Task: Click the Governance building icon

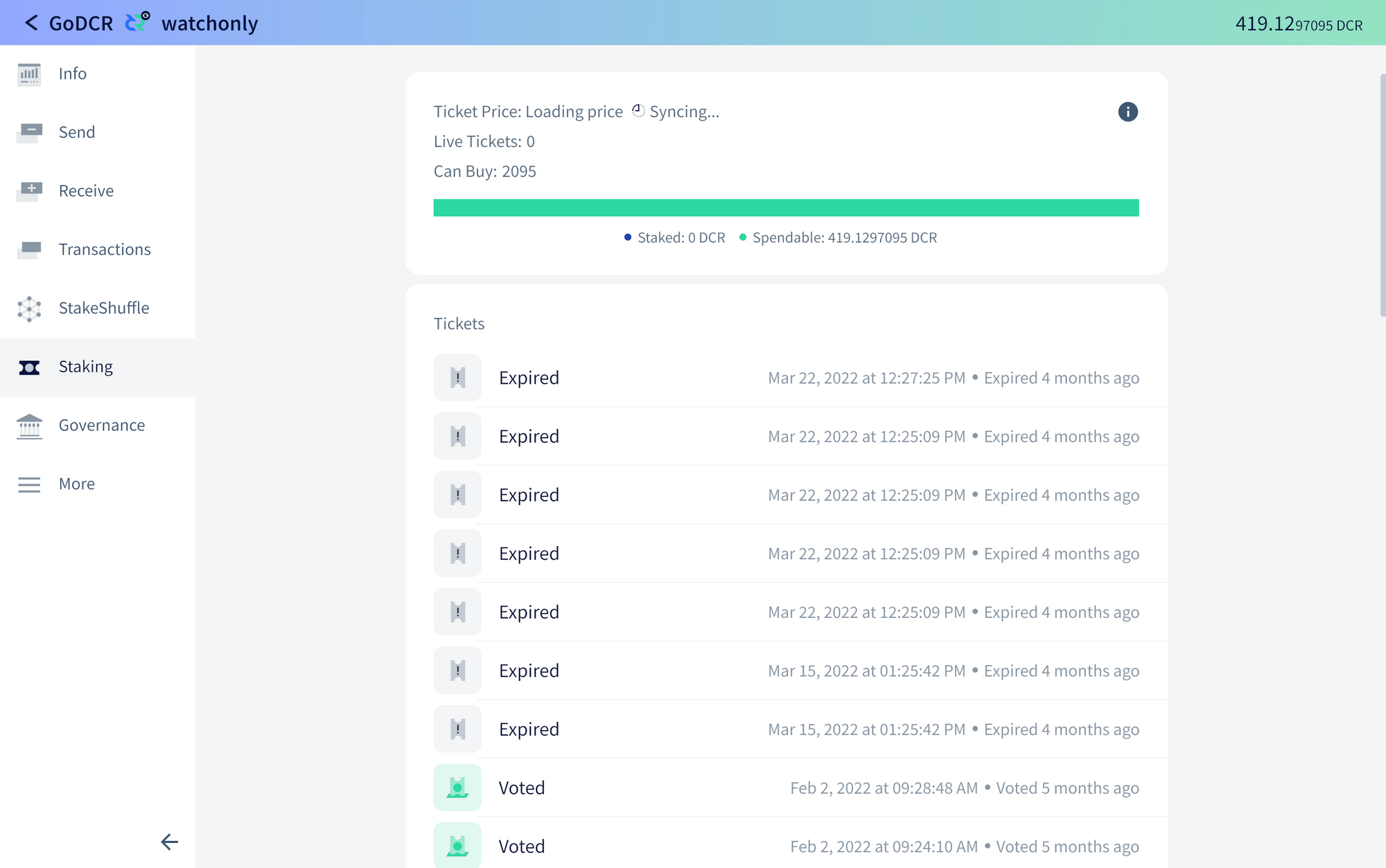Action: [x=29, y=425]
